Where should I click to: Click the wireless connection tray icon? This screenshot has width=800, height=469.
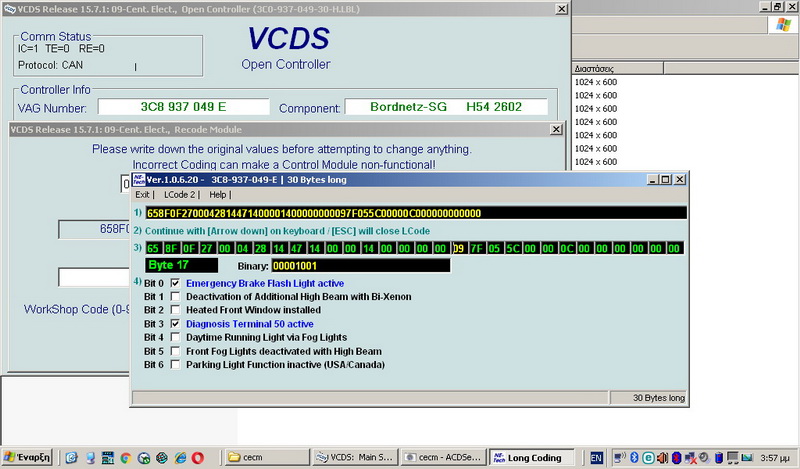coord(619,458)
